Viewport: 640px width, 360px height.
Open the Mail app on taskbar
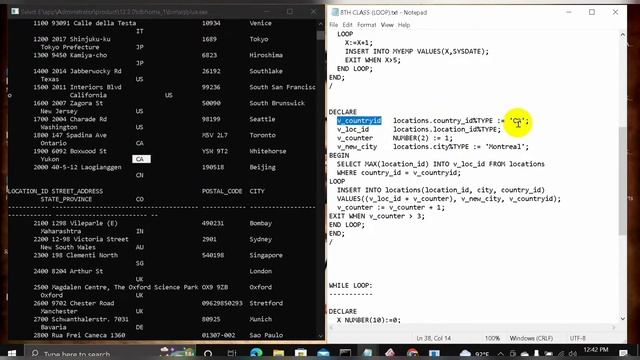323,353
